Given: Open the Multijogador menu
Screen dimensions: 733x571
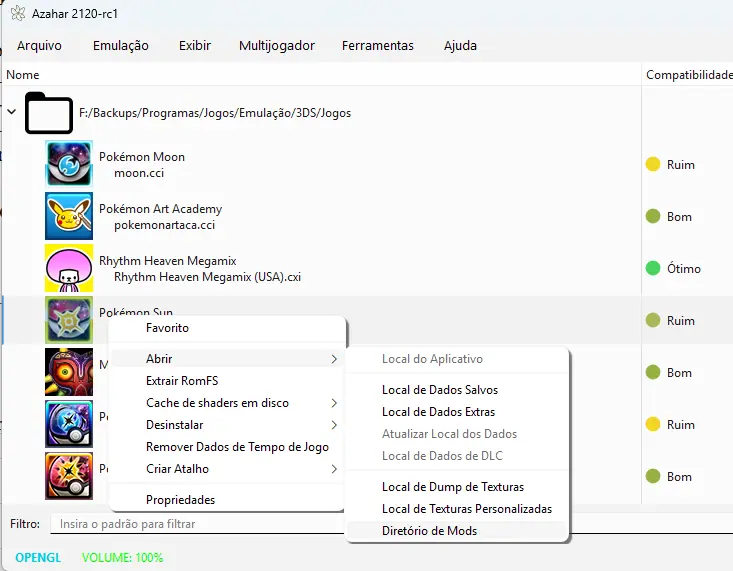Looking at the screenshot, I should point(277,46).
